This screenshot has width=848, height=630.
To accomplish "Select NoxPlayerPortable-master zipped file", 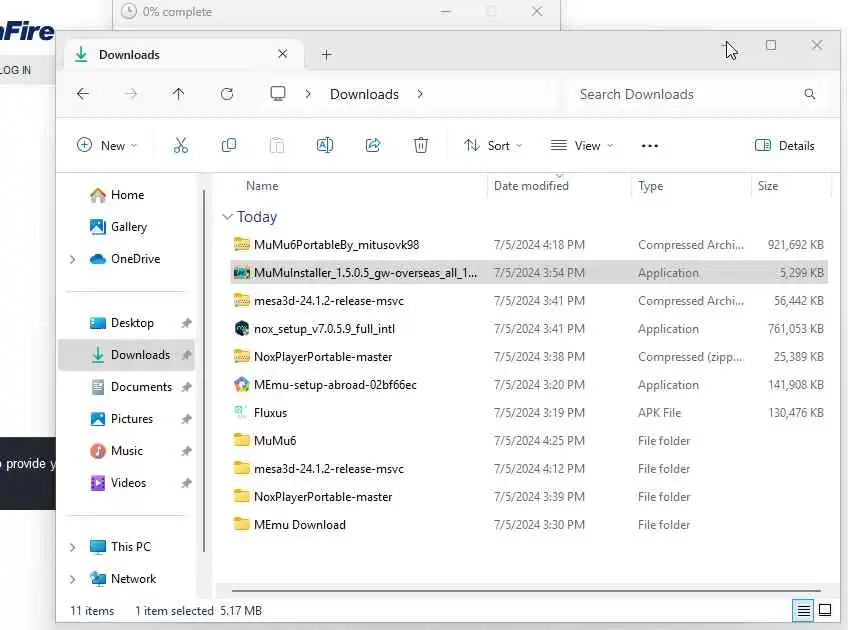I will 527,357.
